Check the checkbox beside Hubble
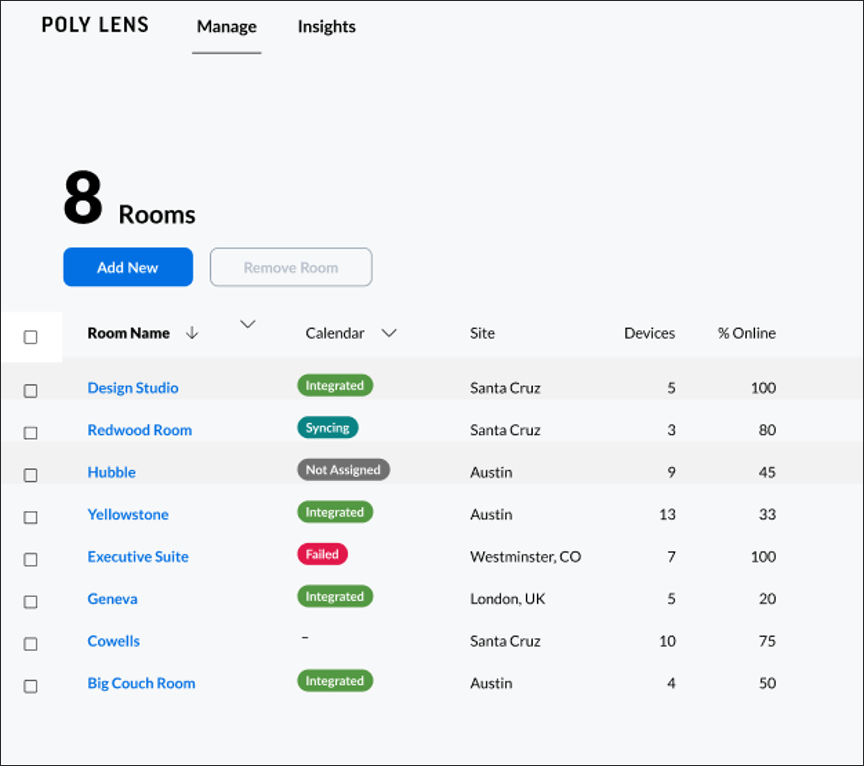The height and width of the screenshot is (766, 864). point(30,474)
